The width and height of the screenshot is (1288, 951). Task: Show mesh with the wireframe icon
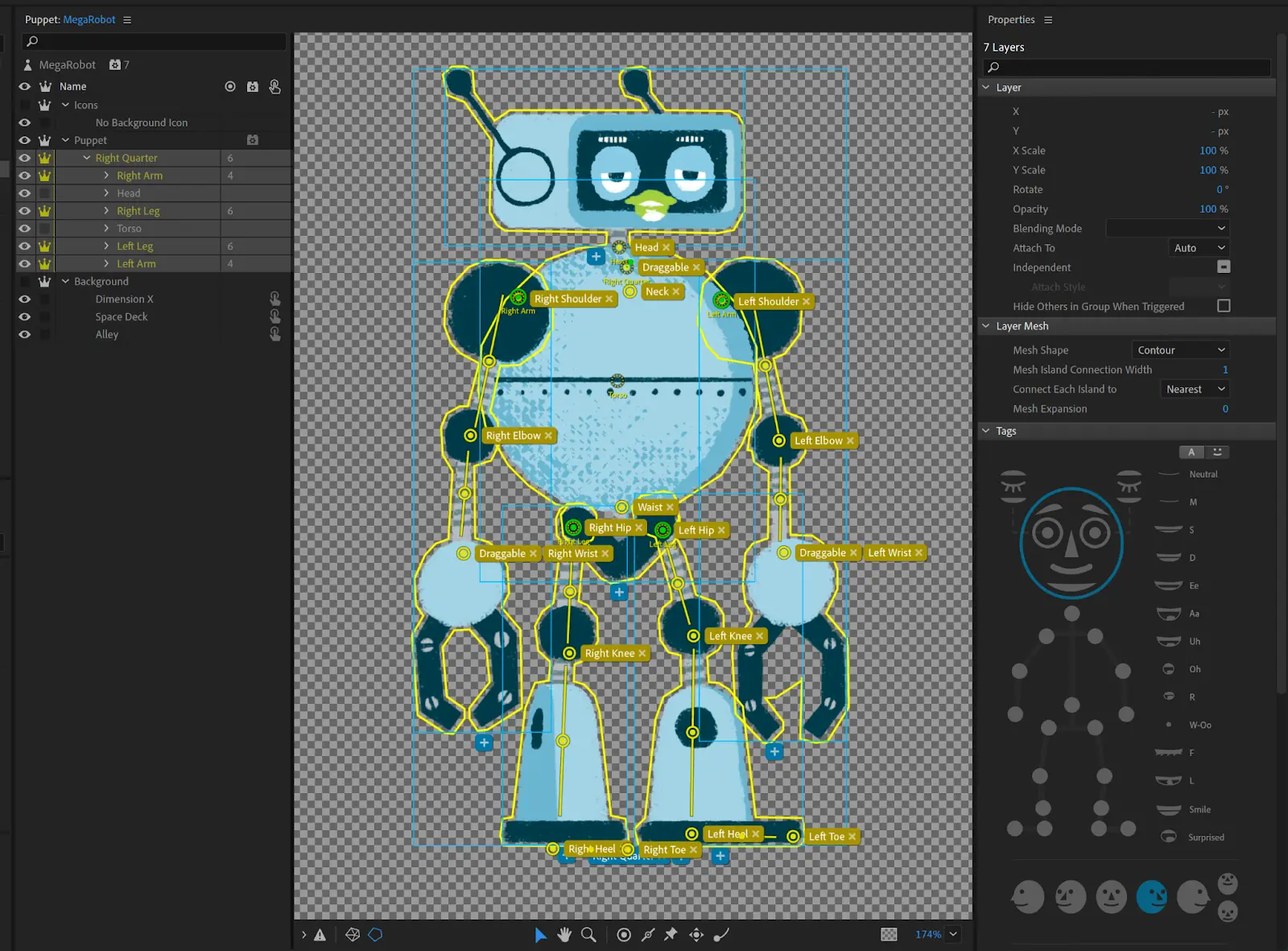click(353, 934)
